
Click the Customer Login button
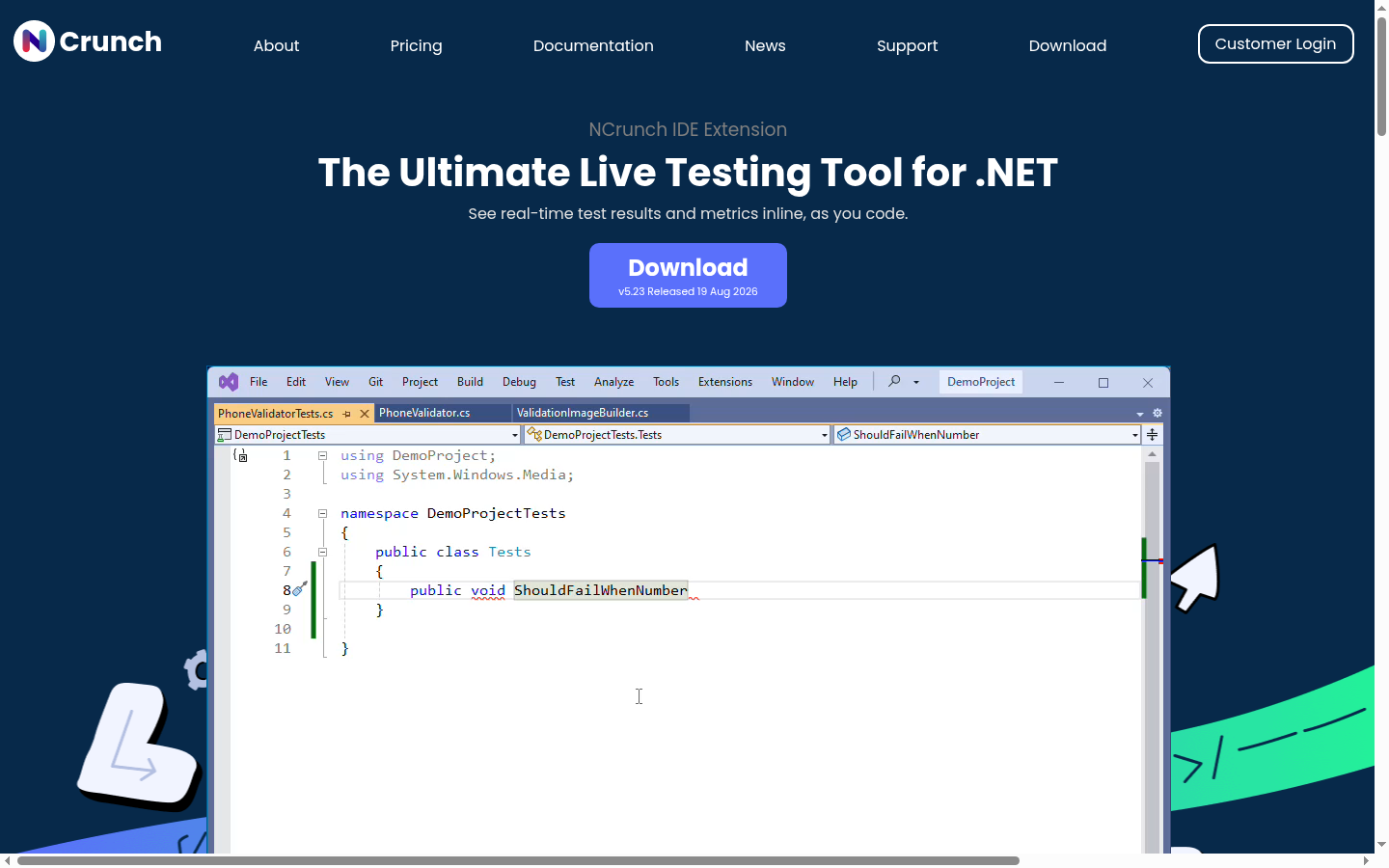coord(1275,43)
